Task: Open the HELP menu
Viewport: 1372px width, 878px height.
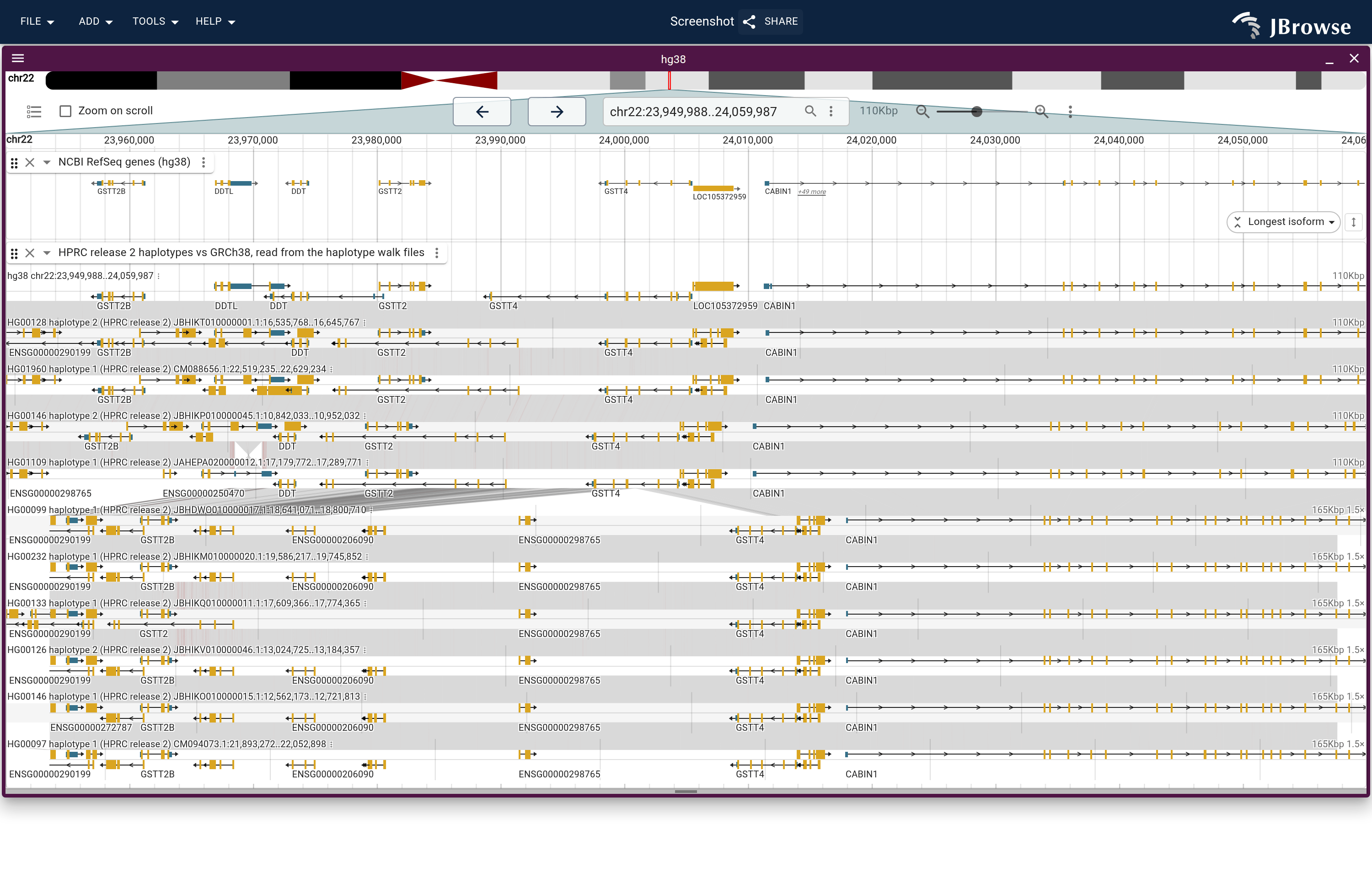Action: pos(215,21)
